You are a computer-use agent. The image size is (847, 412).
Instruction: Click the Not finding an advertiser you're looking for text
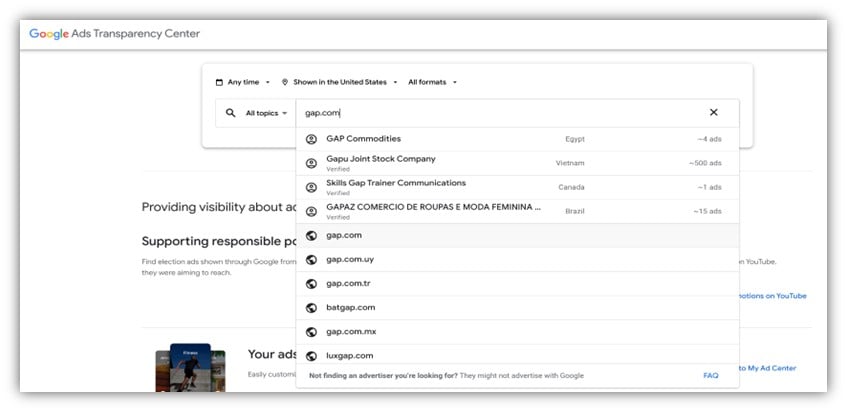tap(383, 376)
